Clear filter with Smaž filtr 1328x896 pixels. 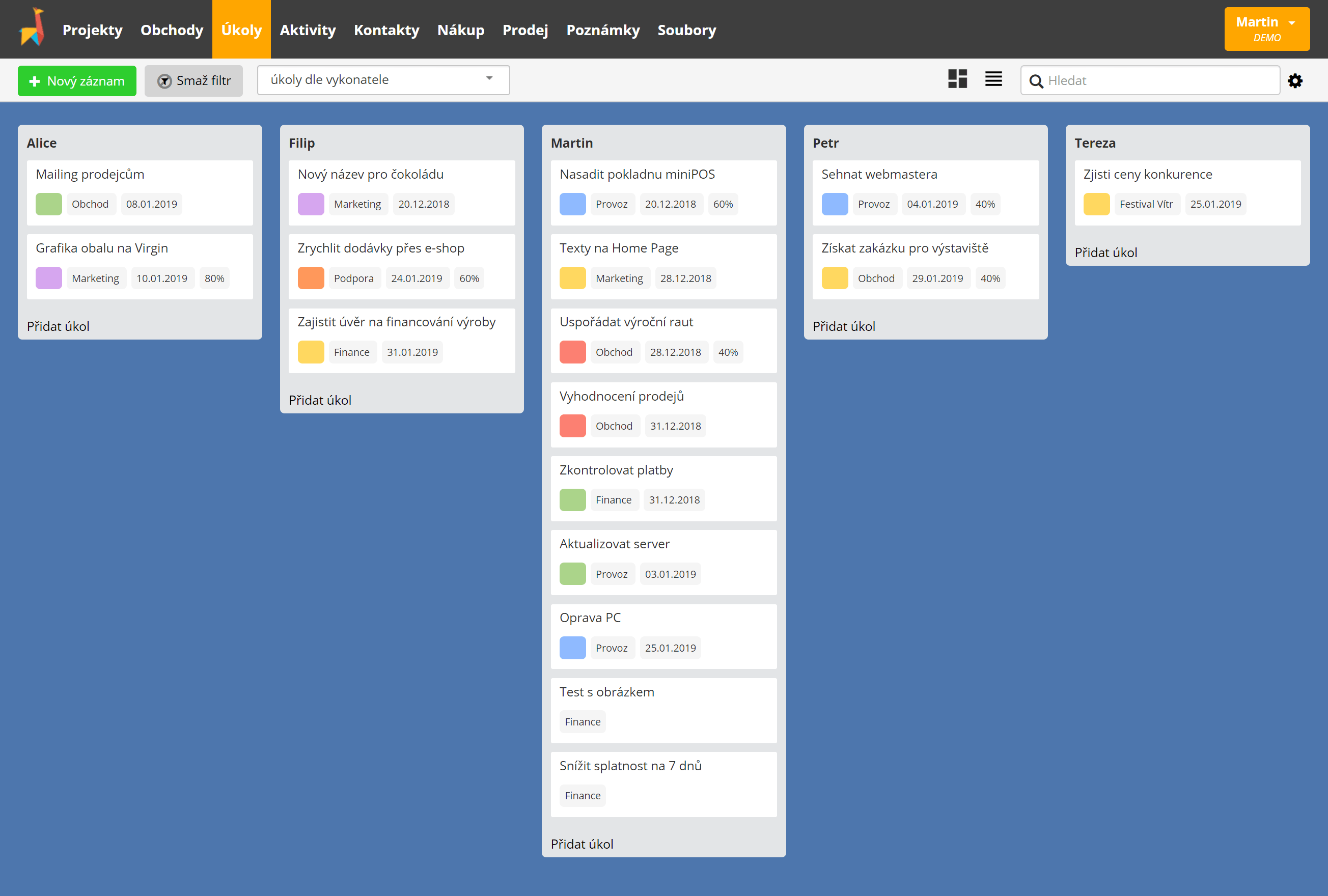tap(193, 81)
